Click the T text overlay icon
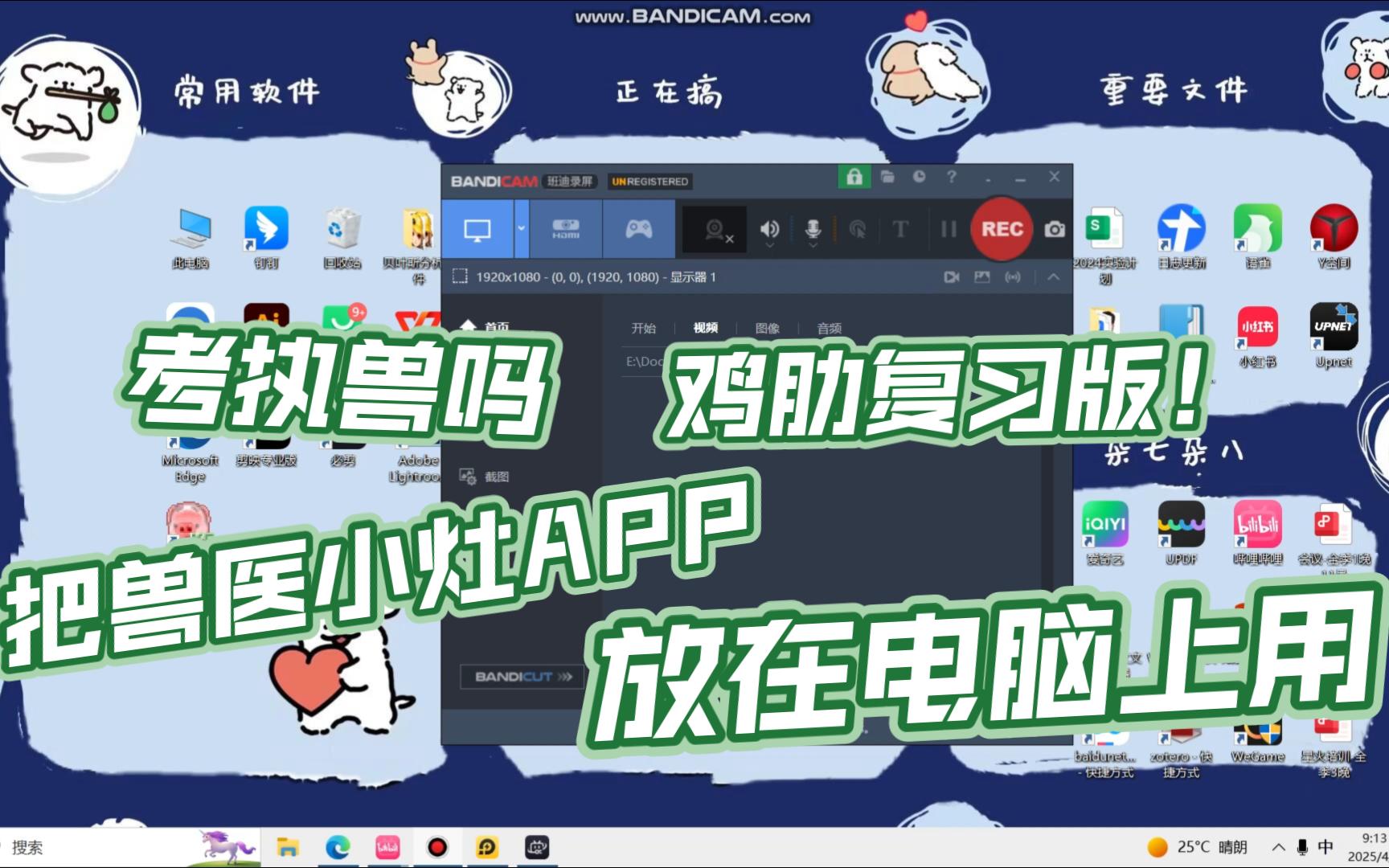 (x=900, y=229)
